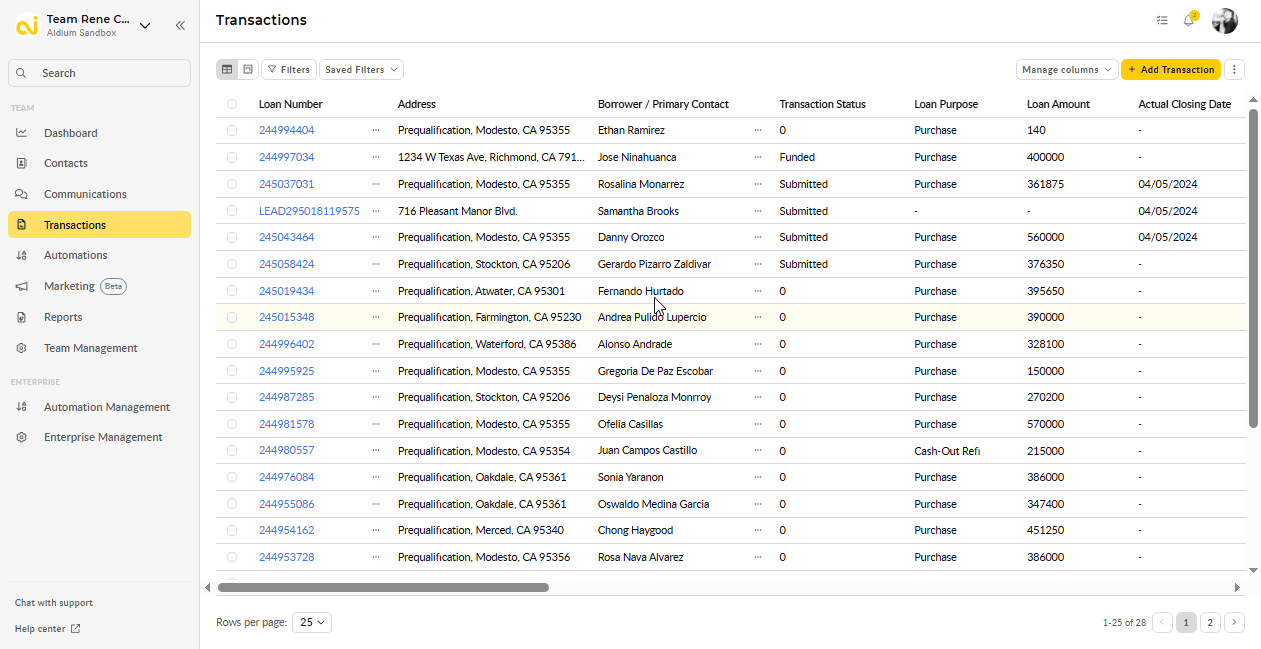This screenshot has height=649, width=1261.
Task: Select the row checkbox for loan 245043464
Action: [232, 237]
